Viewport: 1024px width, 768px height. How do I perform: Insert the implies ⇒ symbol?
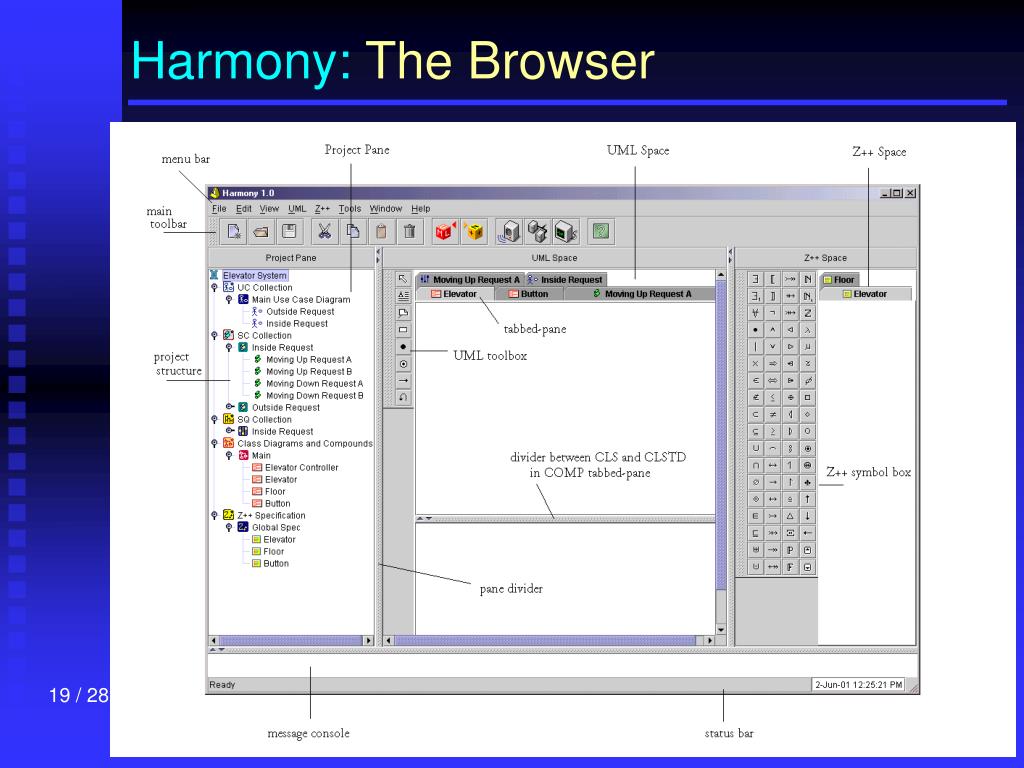click(773, 364)
